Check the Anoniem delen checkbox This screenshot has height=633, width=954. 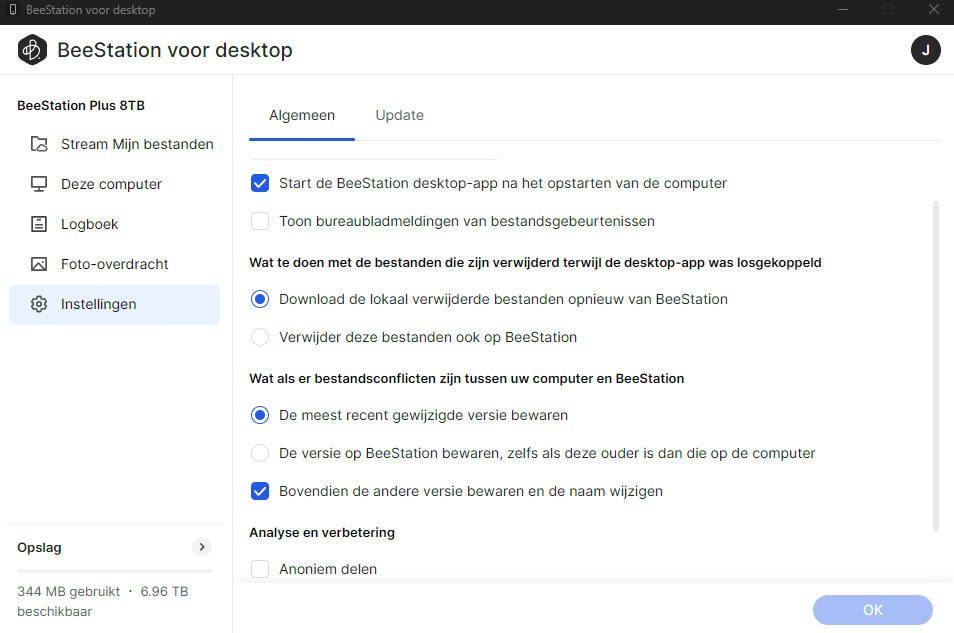(260, 569)
